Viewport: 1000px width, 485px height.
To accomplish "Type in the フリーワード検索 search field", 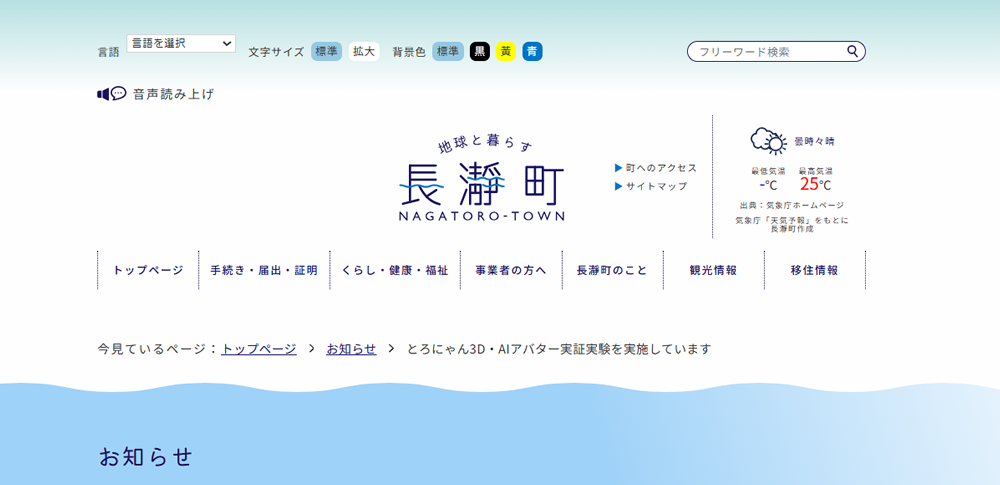I will (765, 51).
